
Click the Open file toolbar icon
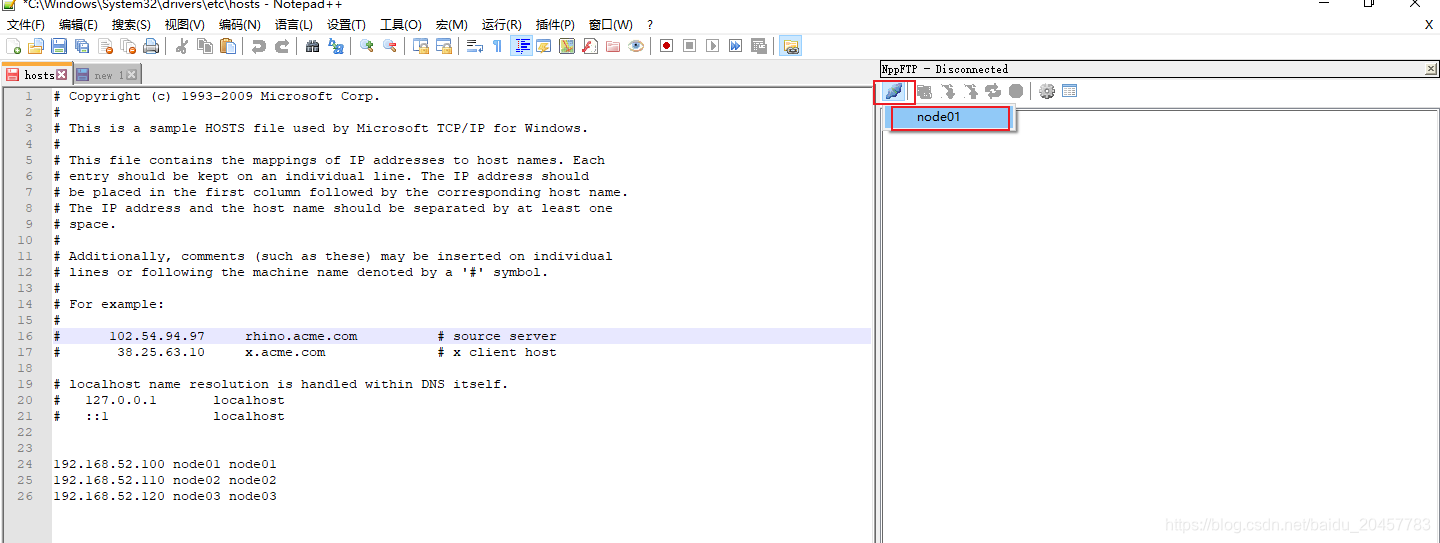point(36,46)
